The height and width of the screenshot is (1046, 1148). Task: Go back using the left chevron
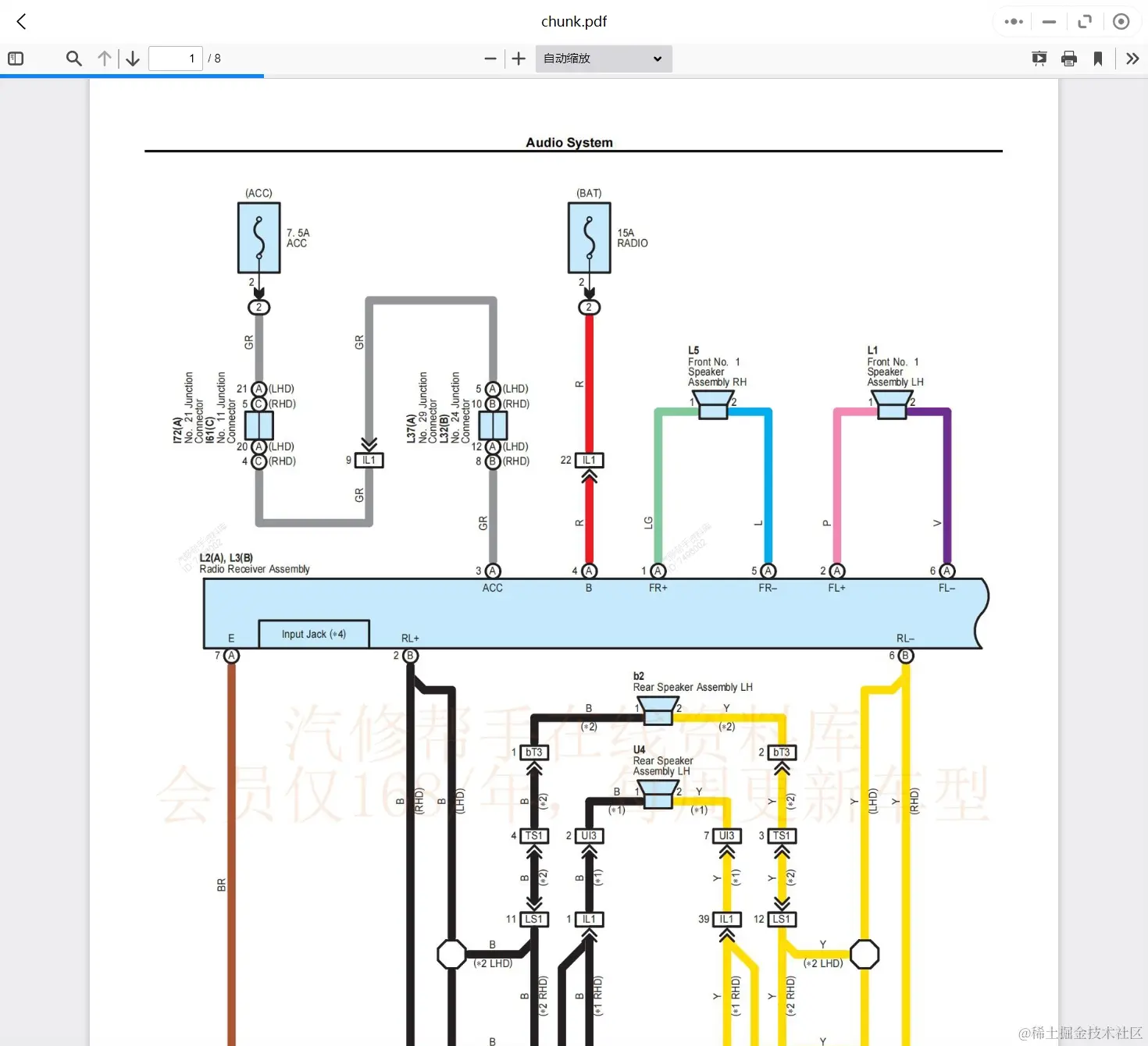coord(22,22)
